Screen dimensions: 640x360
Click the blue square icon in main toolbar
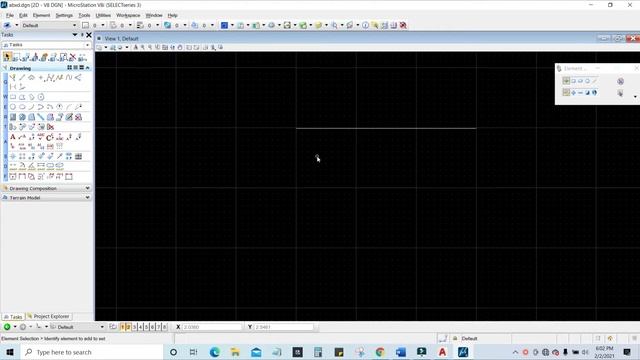[224, 25]
